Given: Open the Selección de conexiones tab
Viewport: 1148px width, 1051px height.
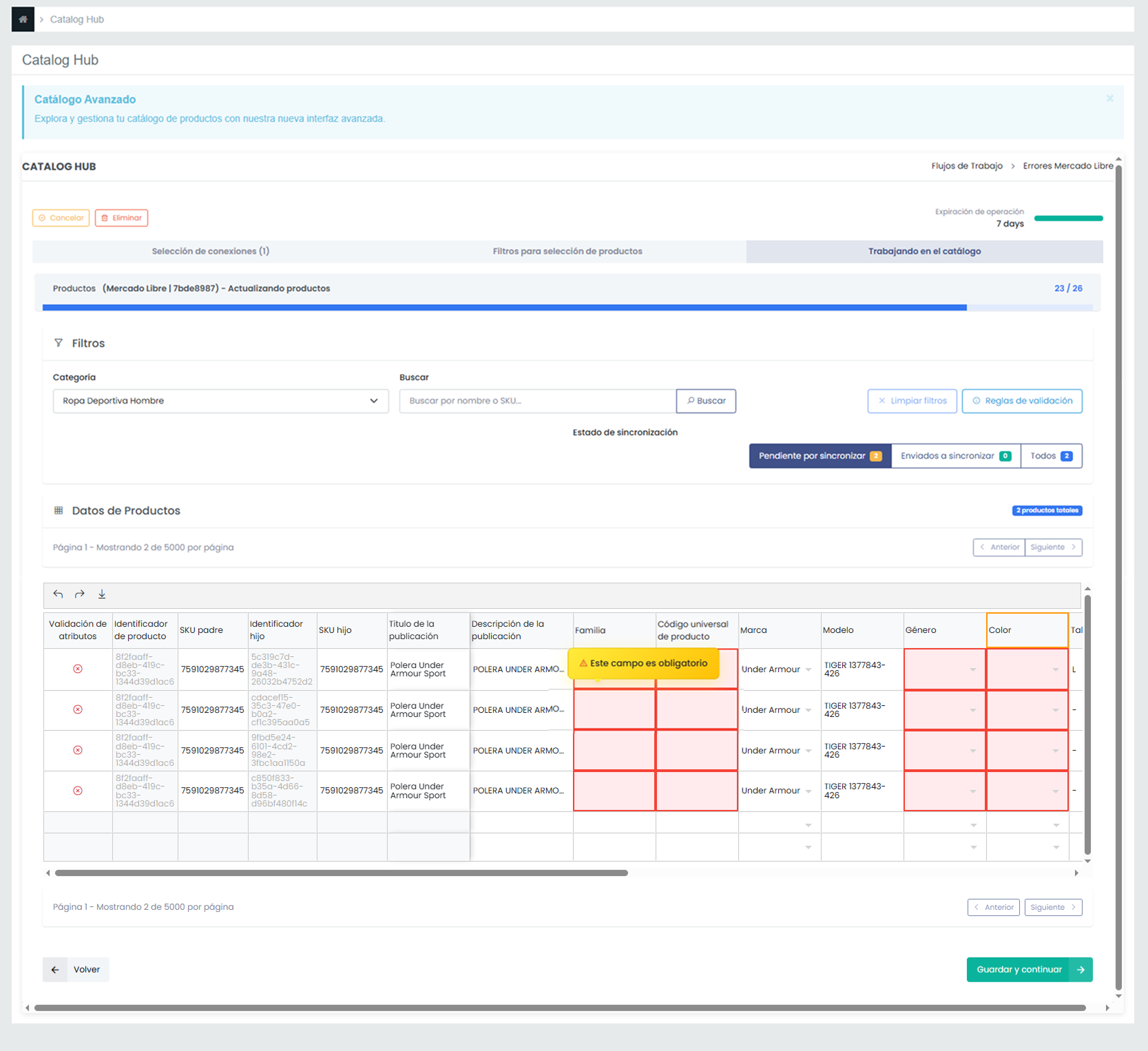Looking at the screenshot, I should (211, 251).
